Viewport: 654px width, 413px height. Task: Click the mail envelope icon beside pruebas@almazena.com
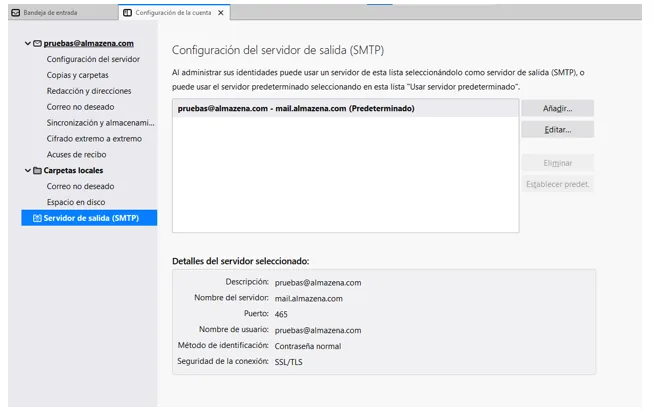(37, 43)
